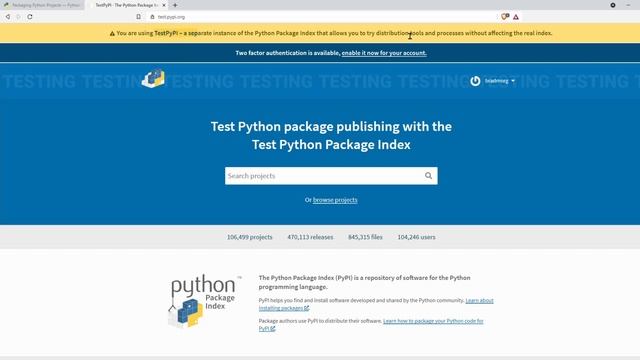Click the browser profile icon top right

613,5
